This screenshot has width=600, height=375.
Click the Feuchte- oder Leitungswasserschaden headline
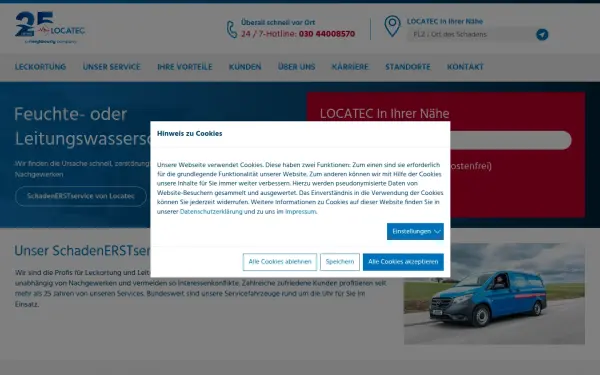(x=82, y=127)
